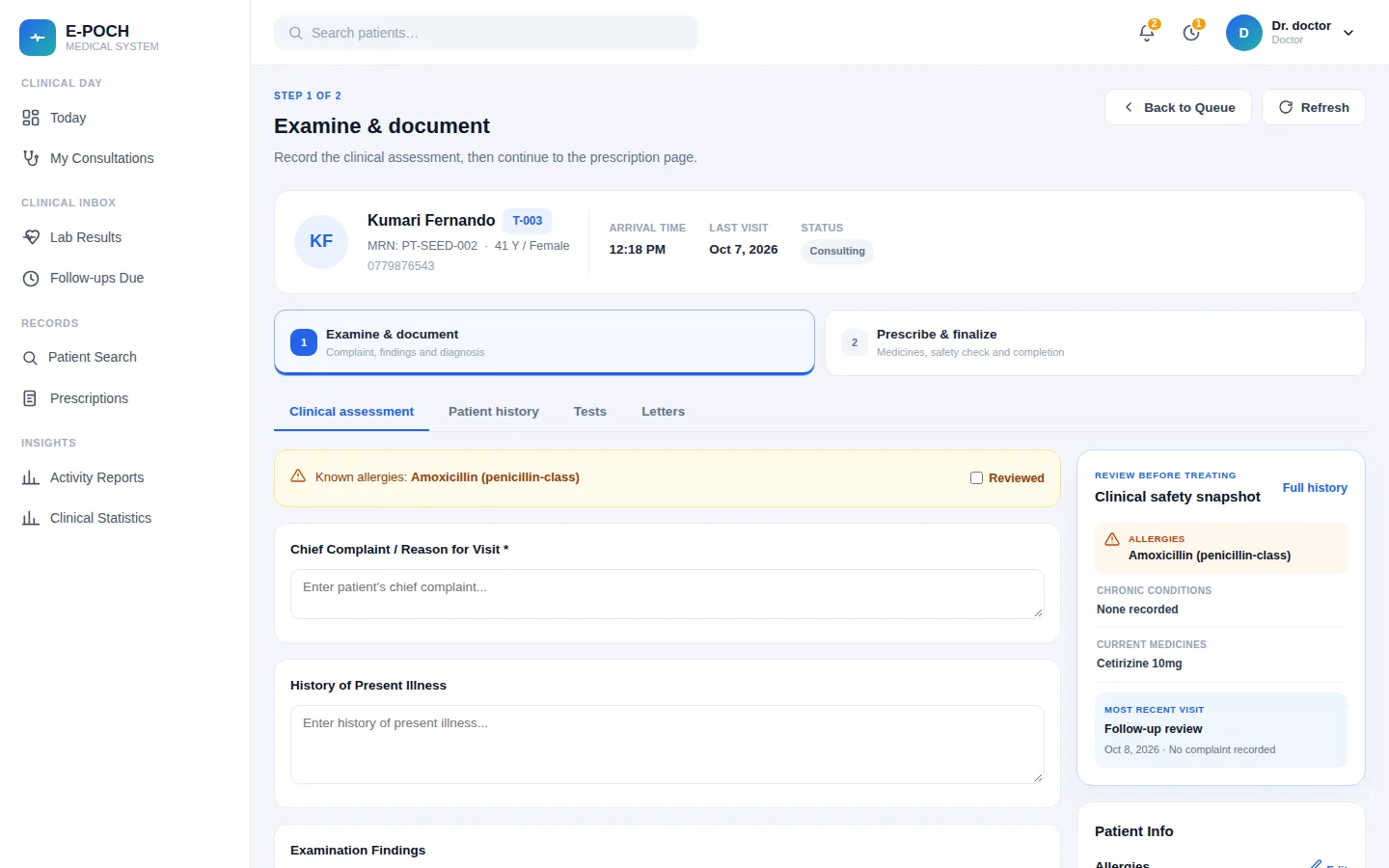
Task: Click the Refresh button
Action: click(1314, 107)
